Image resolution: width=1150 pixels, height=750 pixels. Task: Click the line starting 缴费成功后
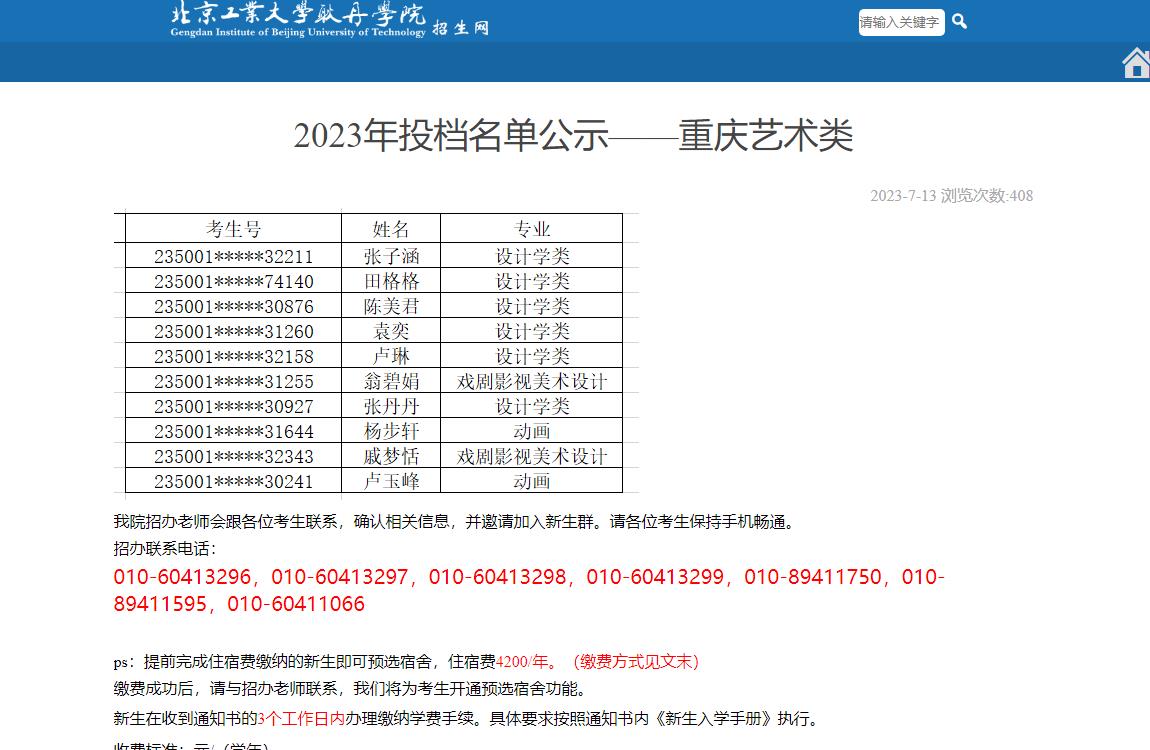click(353, 689)
